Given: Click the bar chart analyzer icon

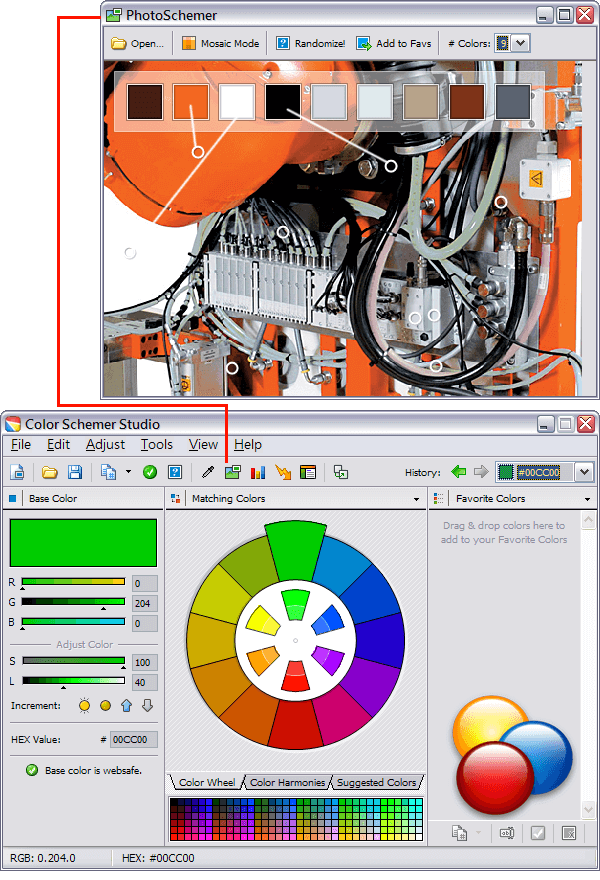Looking at the screenshot, I should point(258,472).
